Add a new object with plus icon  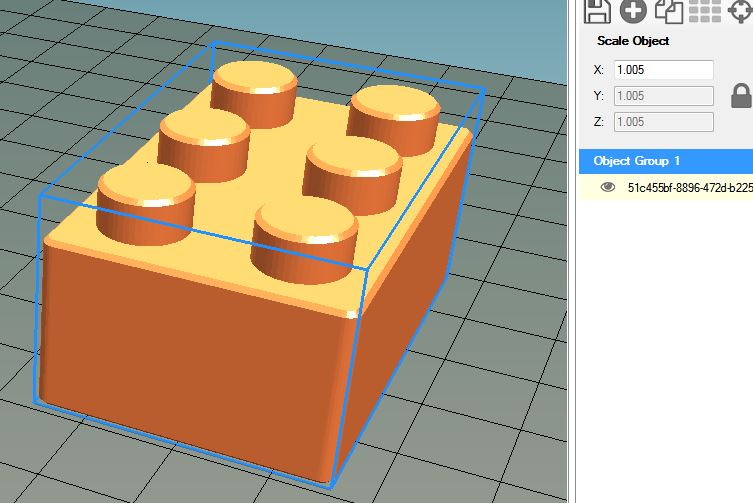point(633,11)
